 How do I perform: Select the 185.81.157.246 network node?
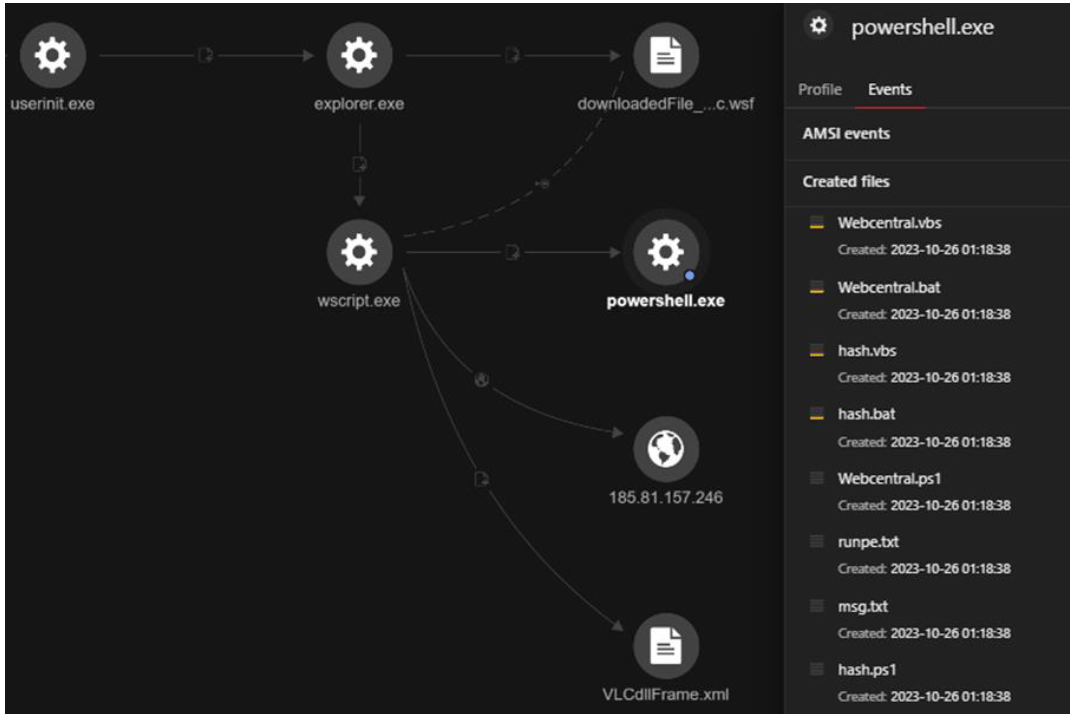click(665, 449)
